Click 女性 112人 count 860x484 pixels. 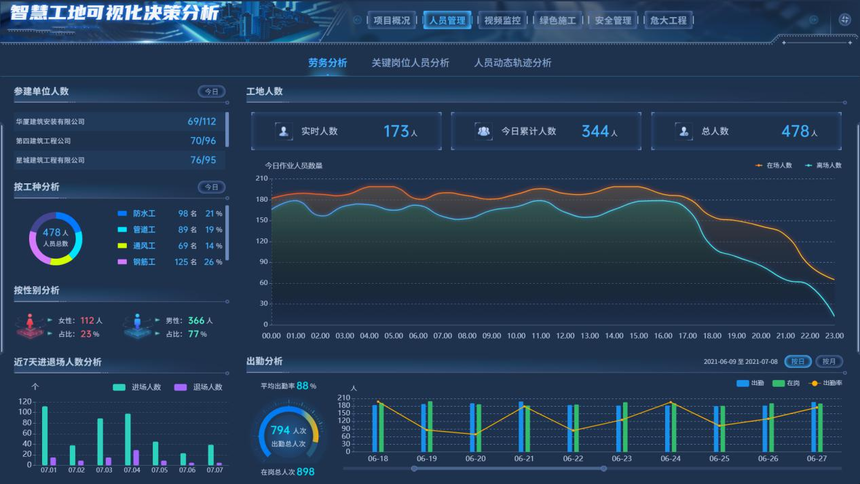pos(81,320)
